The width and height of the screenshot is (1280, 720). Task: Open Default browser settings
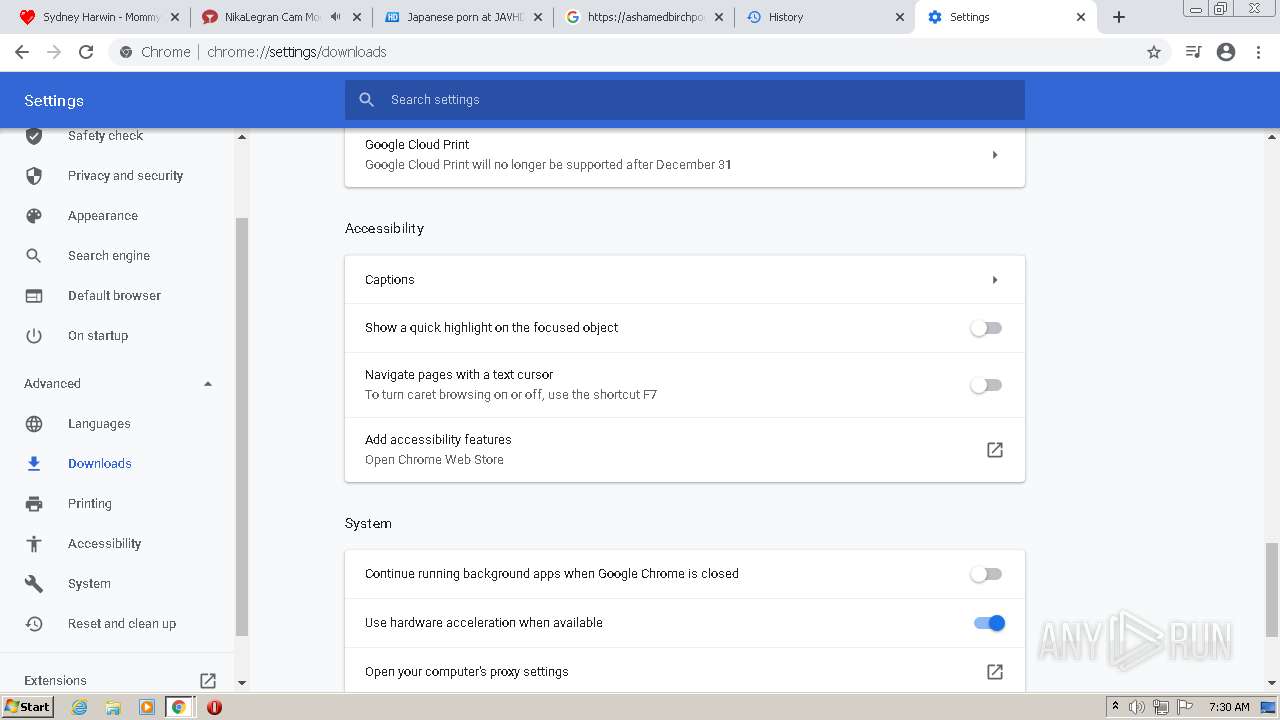point(114,296)
